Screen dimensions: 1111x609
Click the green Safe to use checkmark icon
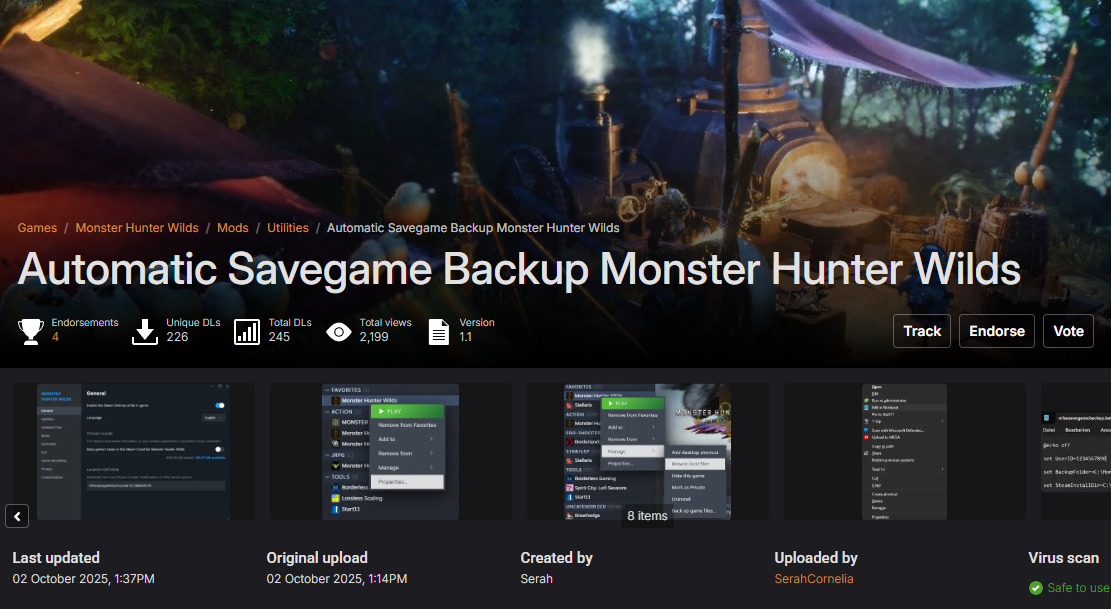tap(1036, 588)
